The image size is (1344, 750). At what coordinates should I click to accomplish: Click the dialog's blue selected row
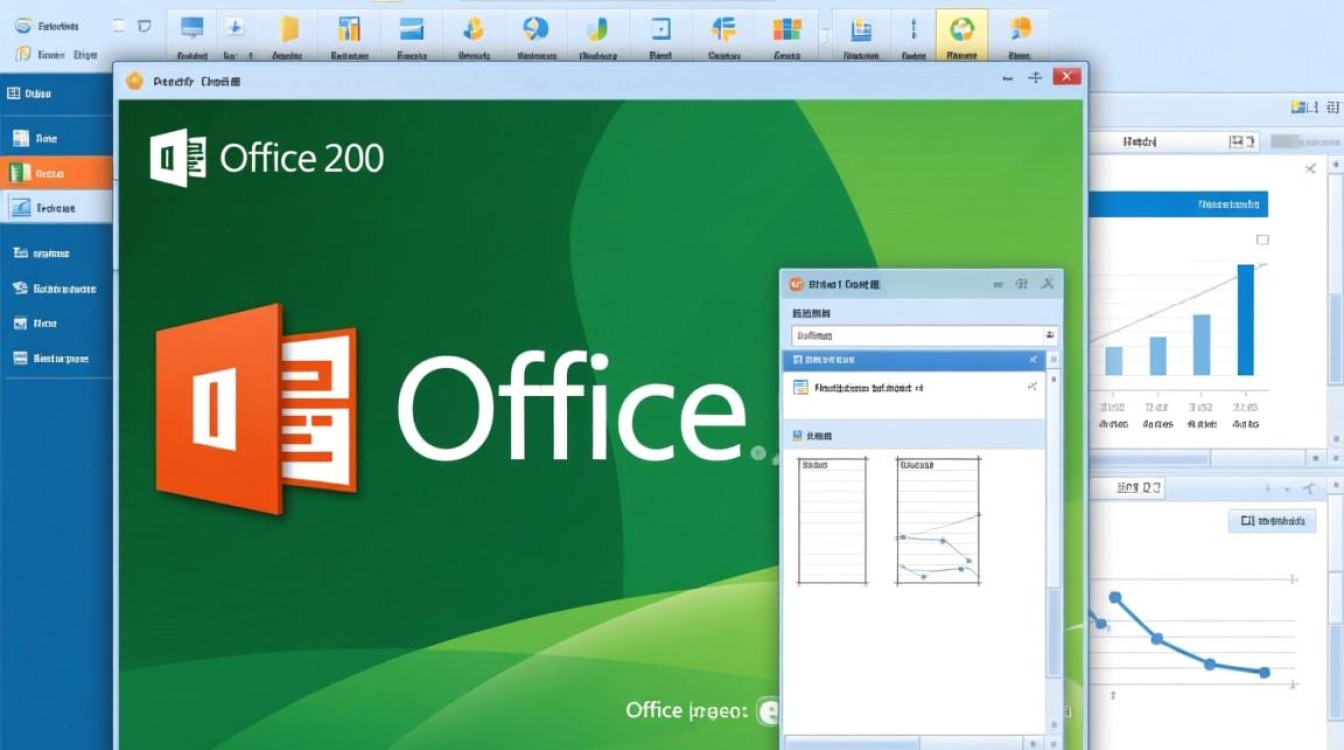tap(914, 359)
